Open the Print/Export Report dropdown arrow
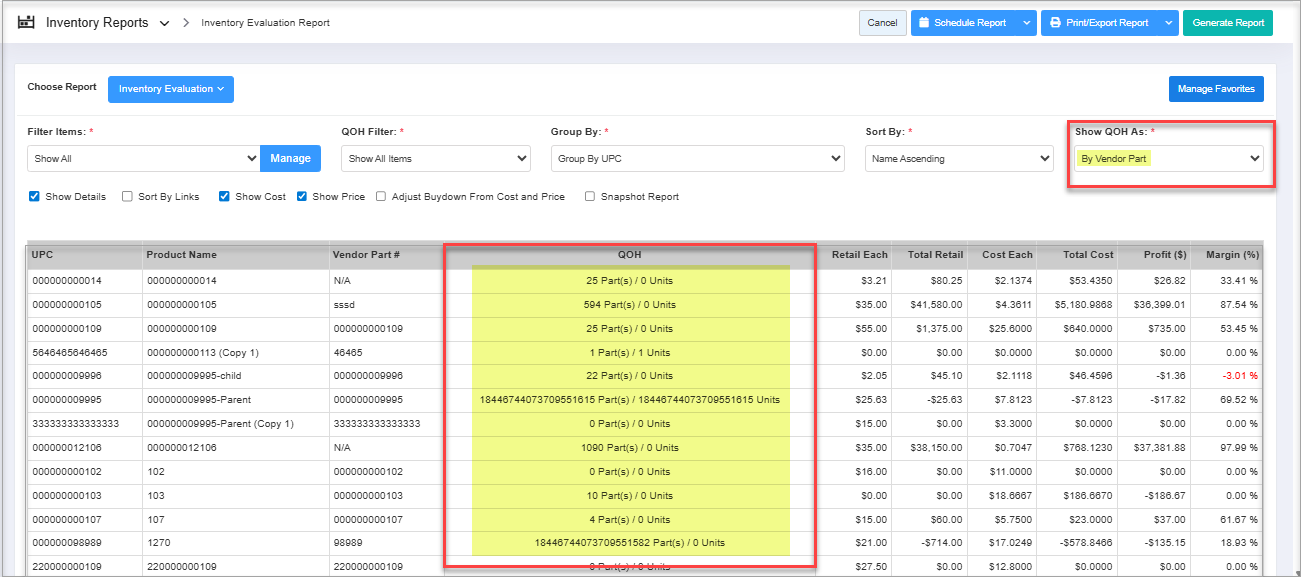 point(1170,23)
